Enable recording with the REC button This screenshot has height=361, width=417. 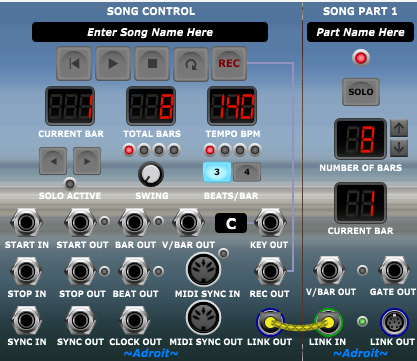pyautogui.click(x=229, y=64)
